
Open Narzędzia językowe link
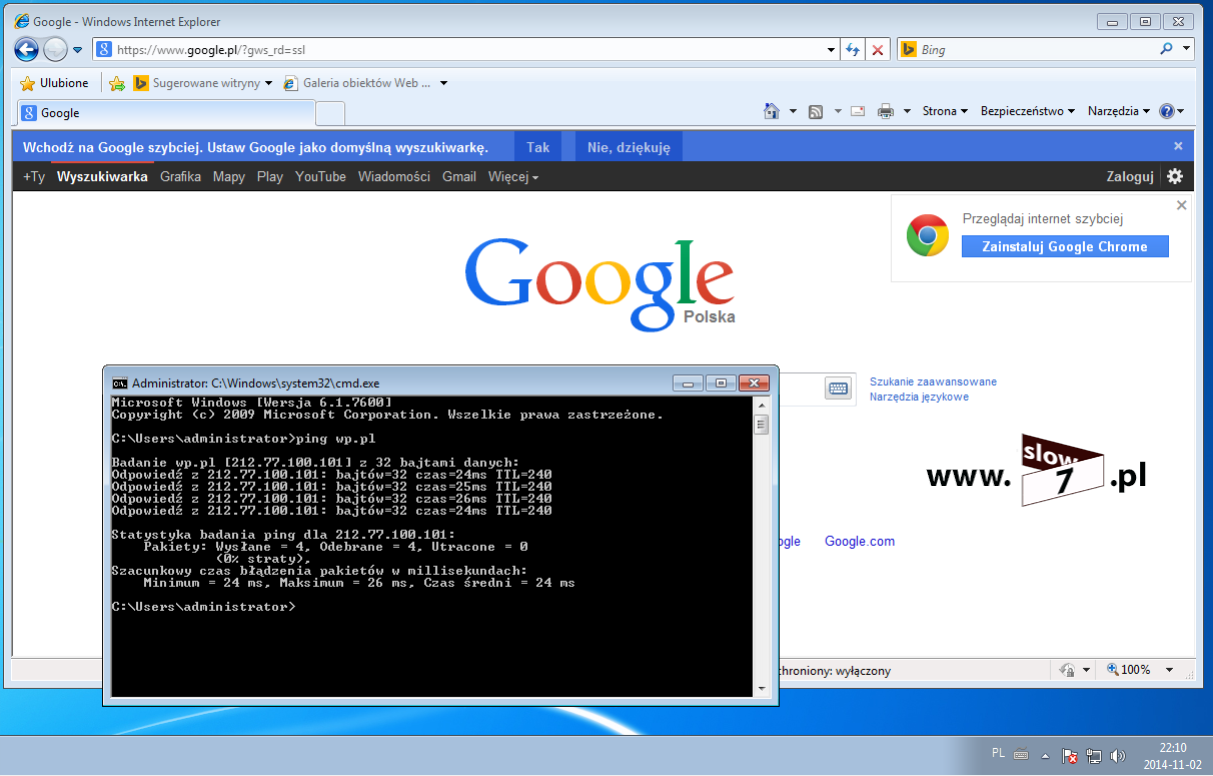(x=919, y=397)
